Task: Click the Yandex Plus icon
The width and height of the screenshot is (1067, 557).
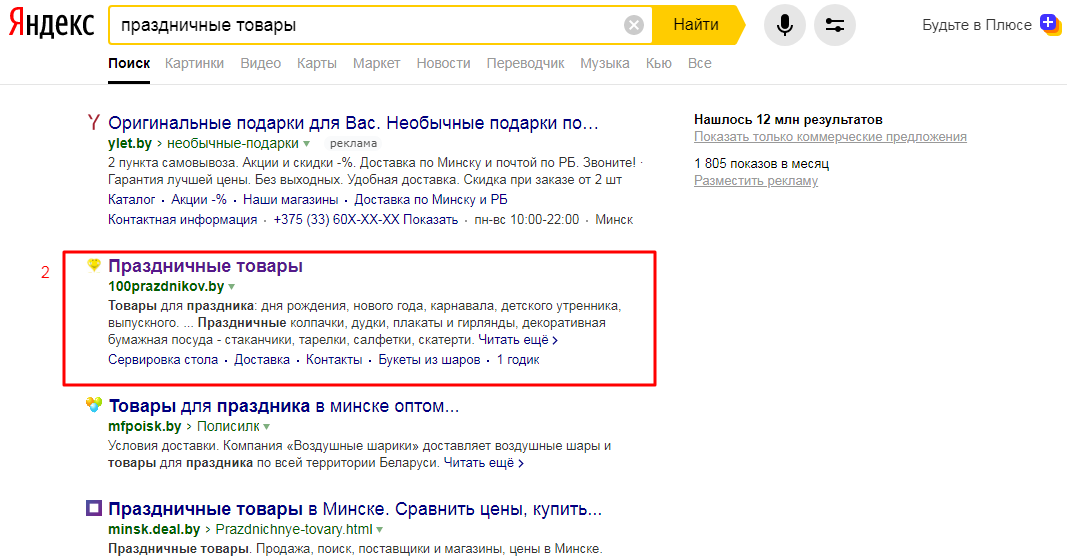Action: point(1051,24)
